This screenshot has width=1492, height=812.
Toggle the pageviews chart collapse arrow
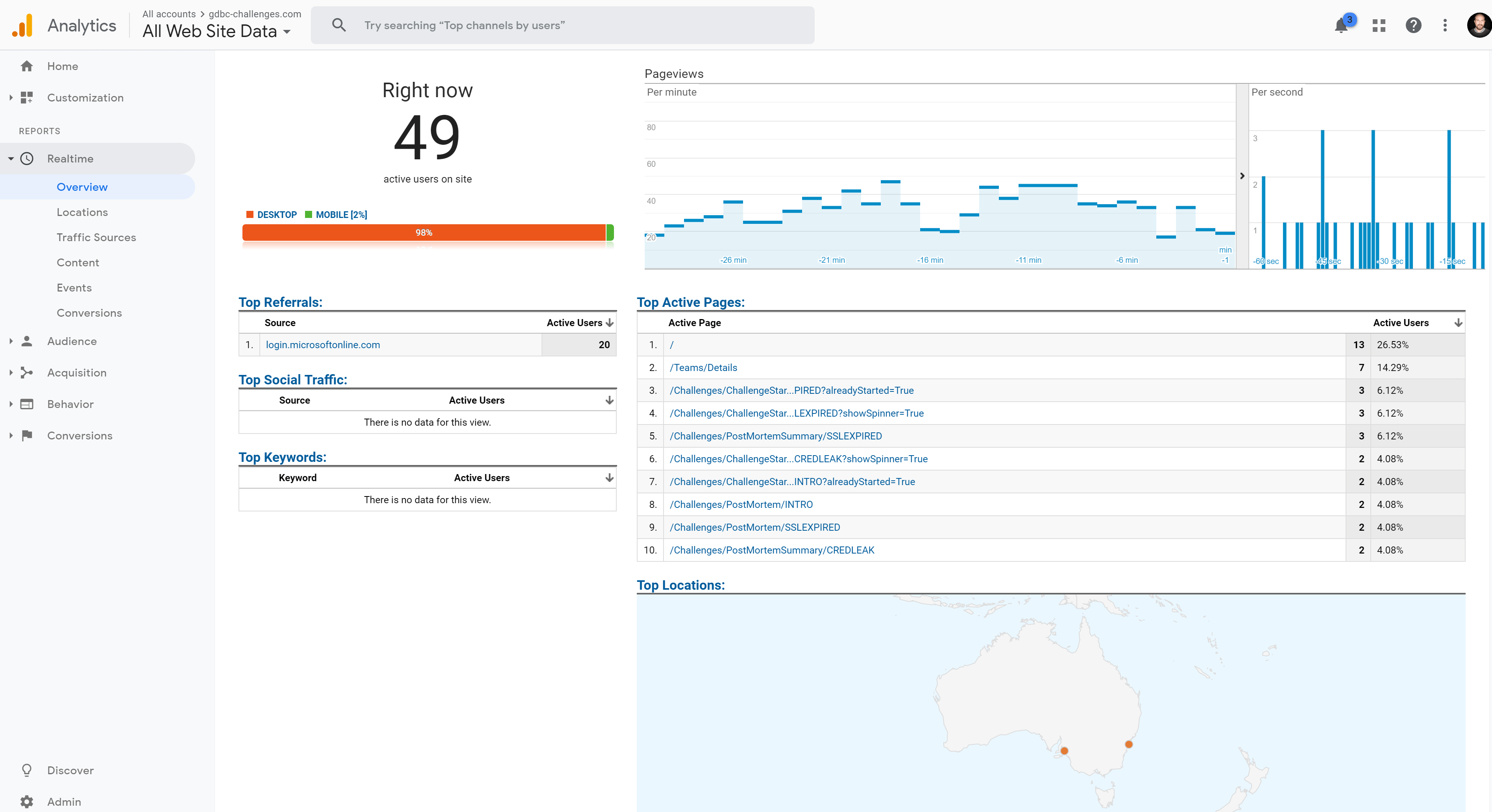tap(1242, 176)
